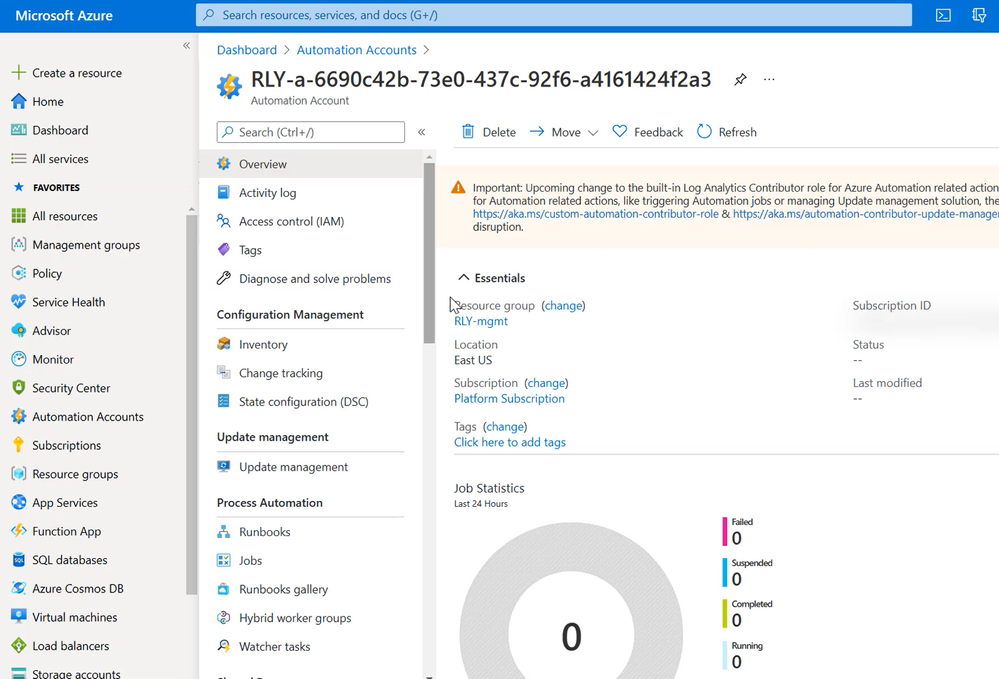This screenshot has width=999, height=679.
Task: Click the All services list icon
Action: (x=18, y=159)
